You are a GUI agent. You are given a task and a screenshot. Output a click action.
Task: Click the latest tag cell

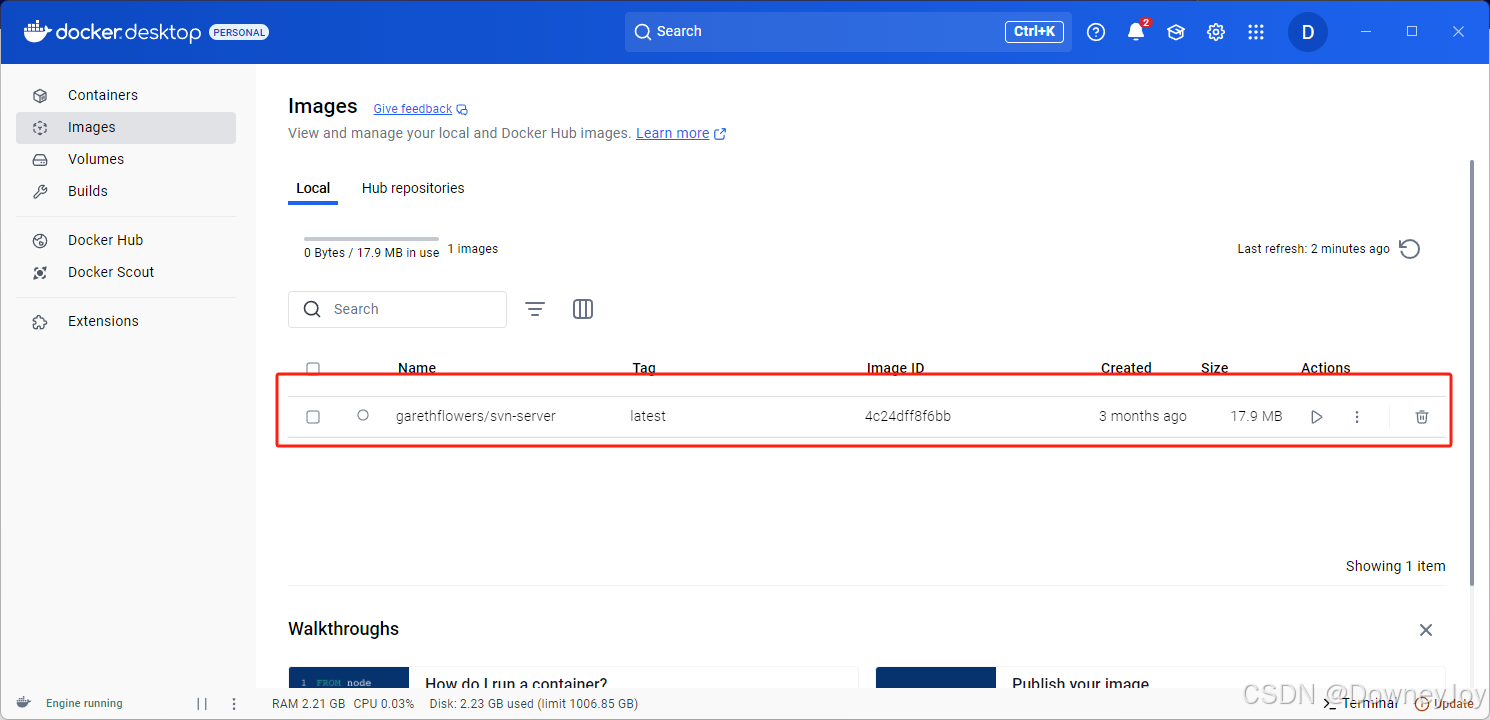coord(648,416)
